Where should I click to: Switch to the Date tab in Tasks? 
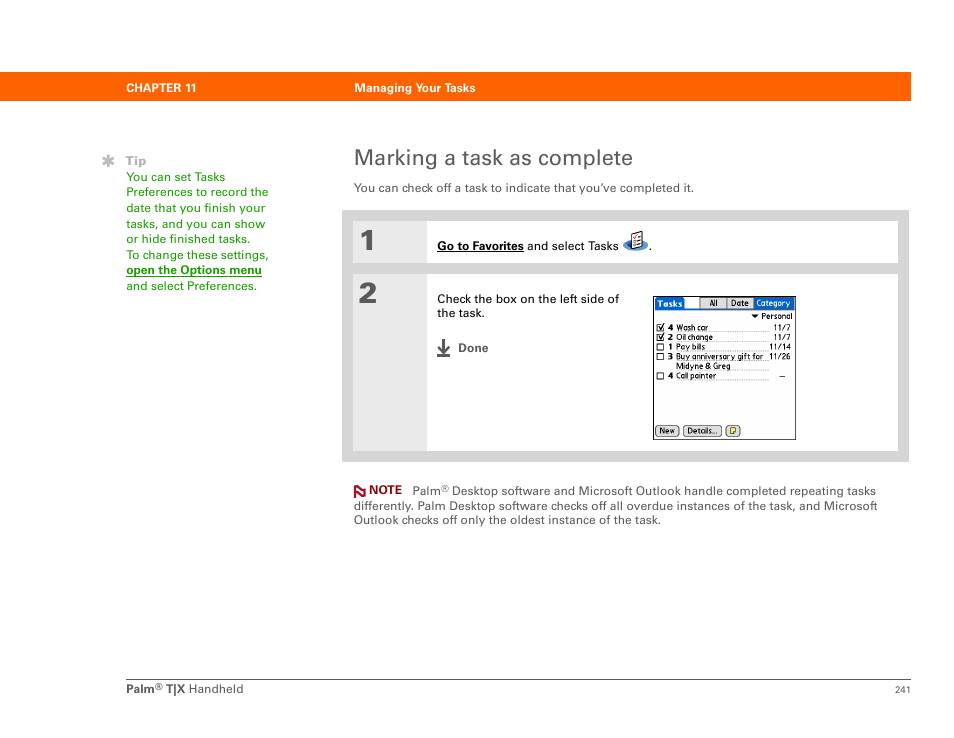pos(740,303)
